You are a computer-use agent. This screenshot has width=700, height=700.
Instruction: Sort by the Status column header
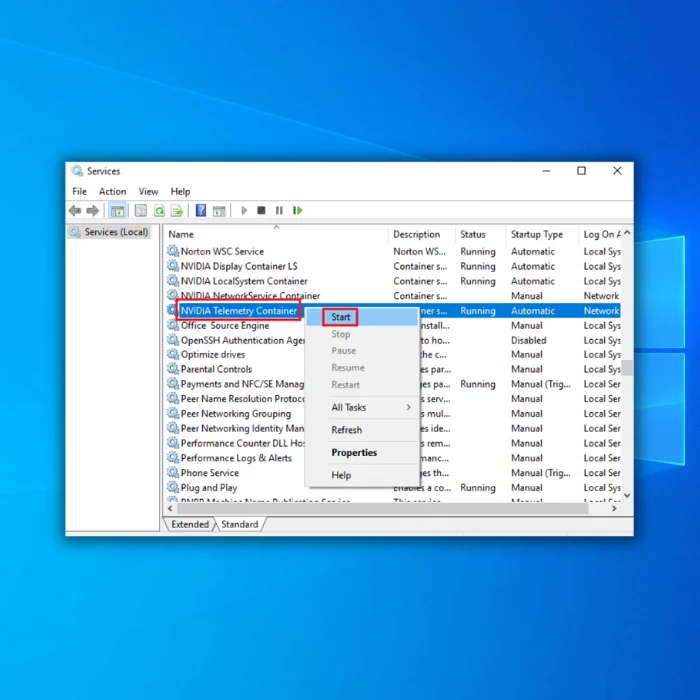(481, 234)
